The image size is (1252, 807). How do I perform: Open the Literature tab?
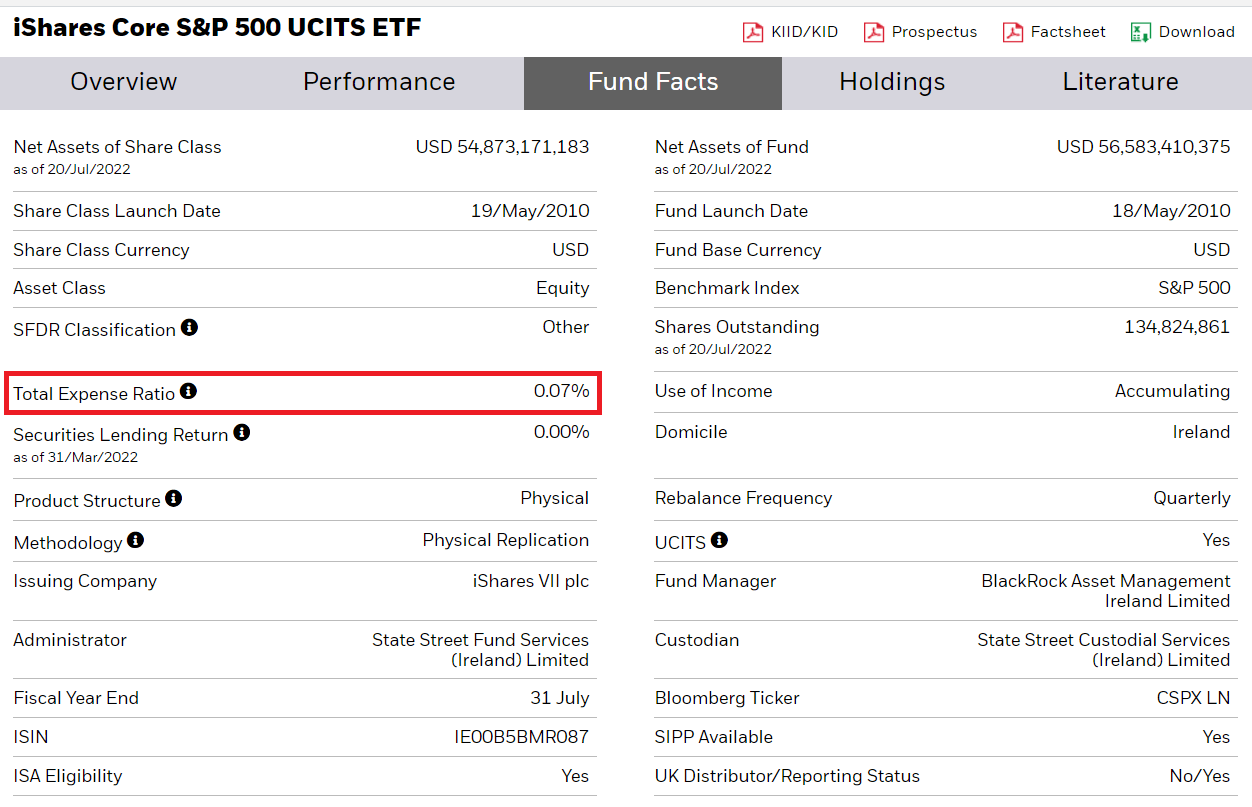click(x=1120, y=82)
